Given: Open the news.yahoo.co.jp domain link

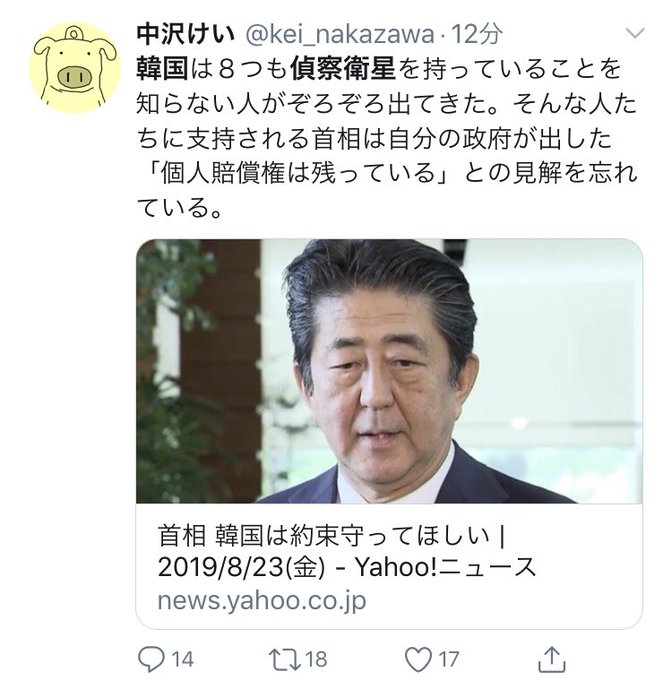Looking at the screenshot, I should tap(262, 601).
